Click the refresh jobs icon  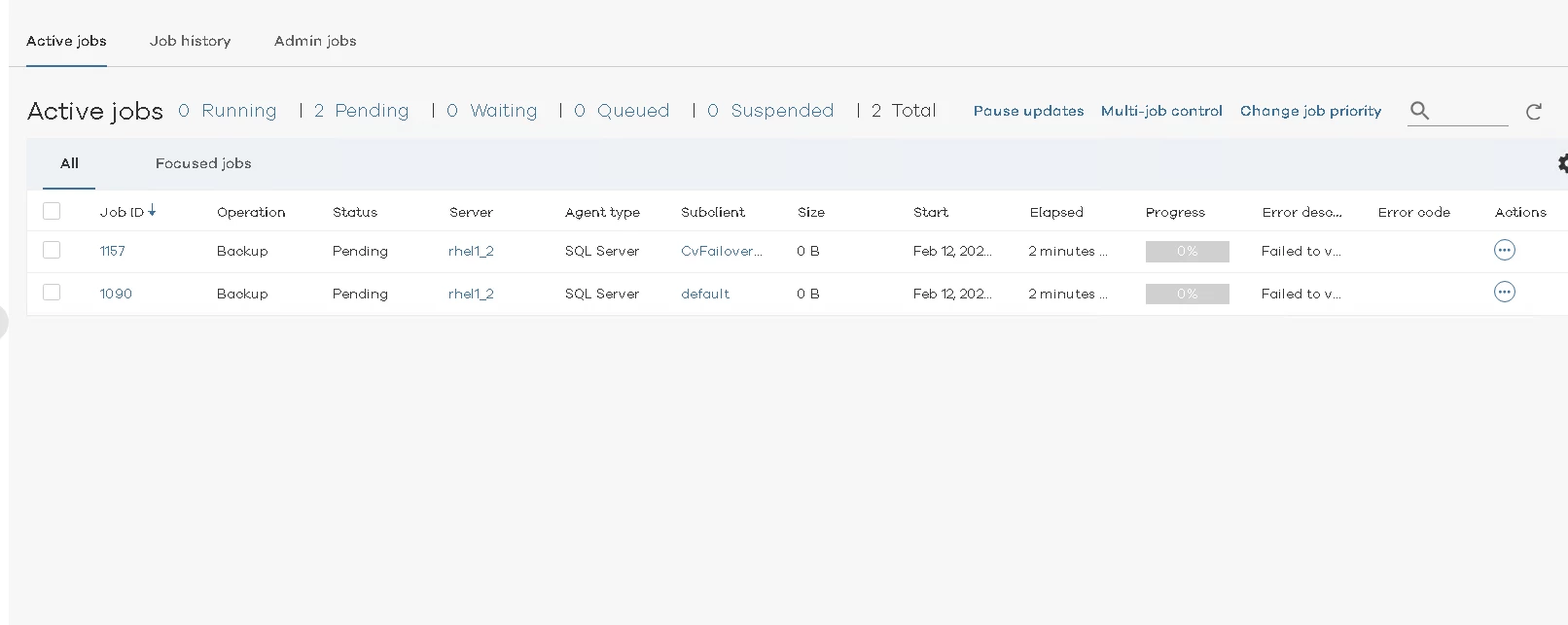(1534, 112)
